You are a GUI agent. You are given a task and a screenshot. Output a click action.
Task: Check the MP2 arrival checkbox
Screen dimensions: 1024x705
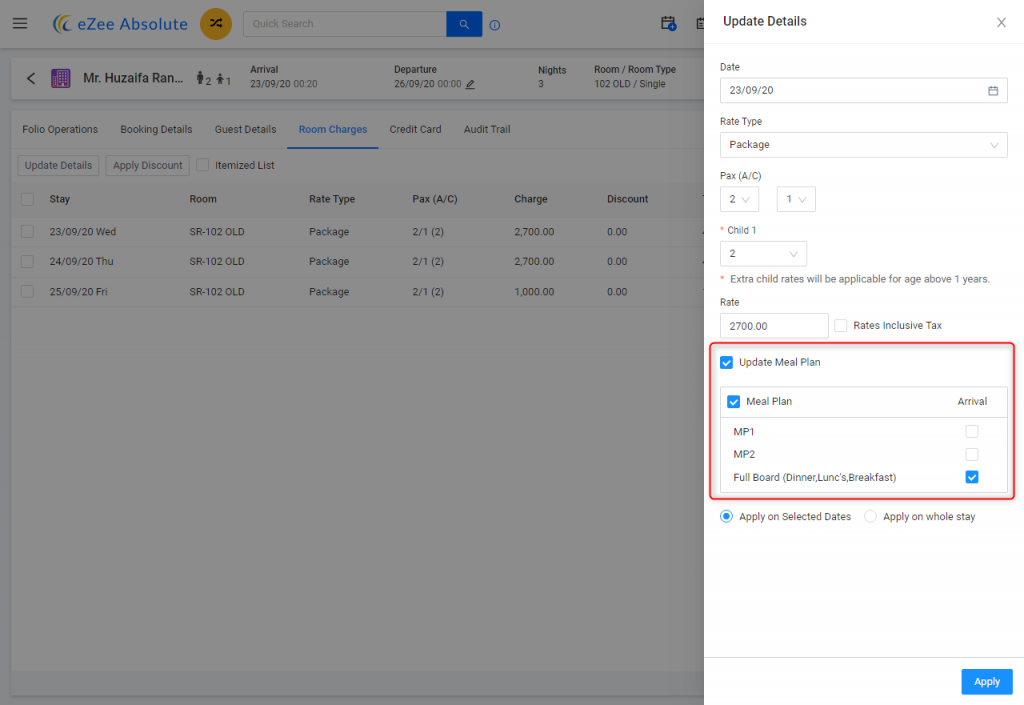click(972, 454)
